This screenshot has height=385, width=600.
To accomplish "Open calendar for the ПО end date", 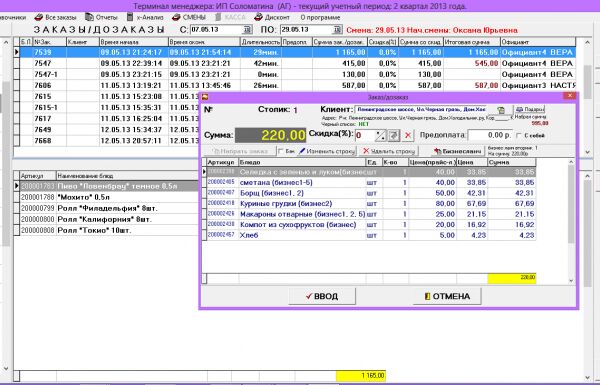I will pos(337,29).
